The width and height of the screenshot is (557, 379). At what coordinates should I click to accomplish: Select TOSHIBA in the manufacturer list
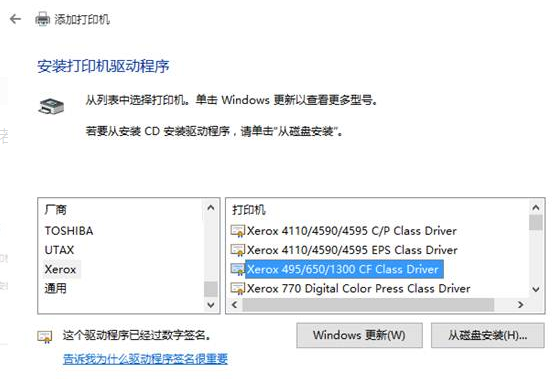(x=69, y=231)
